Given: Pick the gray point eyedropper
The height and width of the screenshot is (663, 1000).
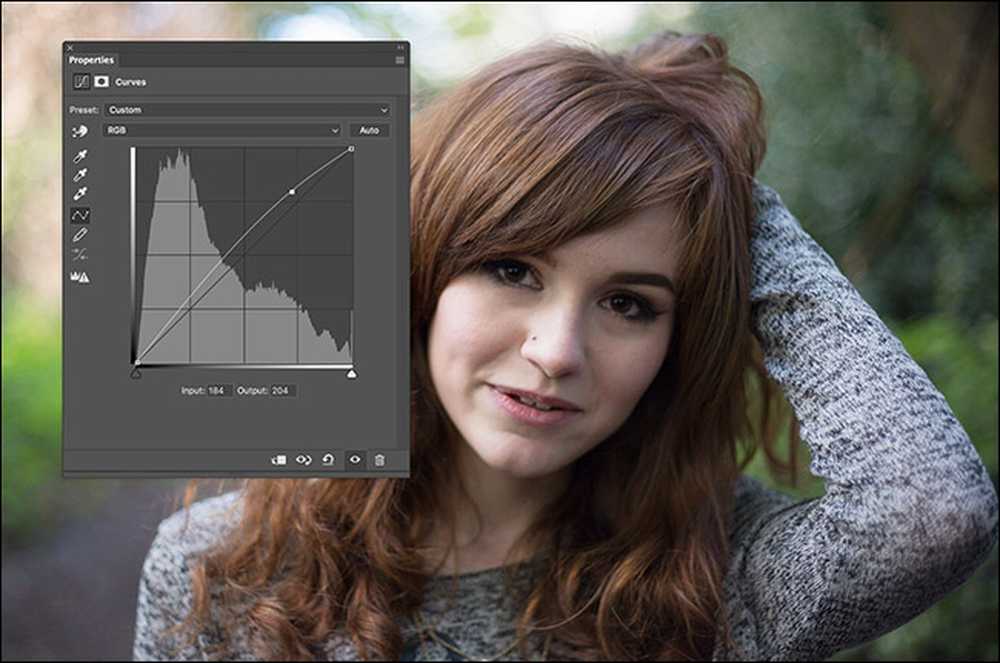Looking at the screenshot, I should click(x=80, y=175).
